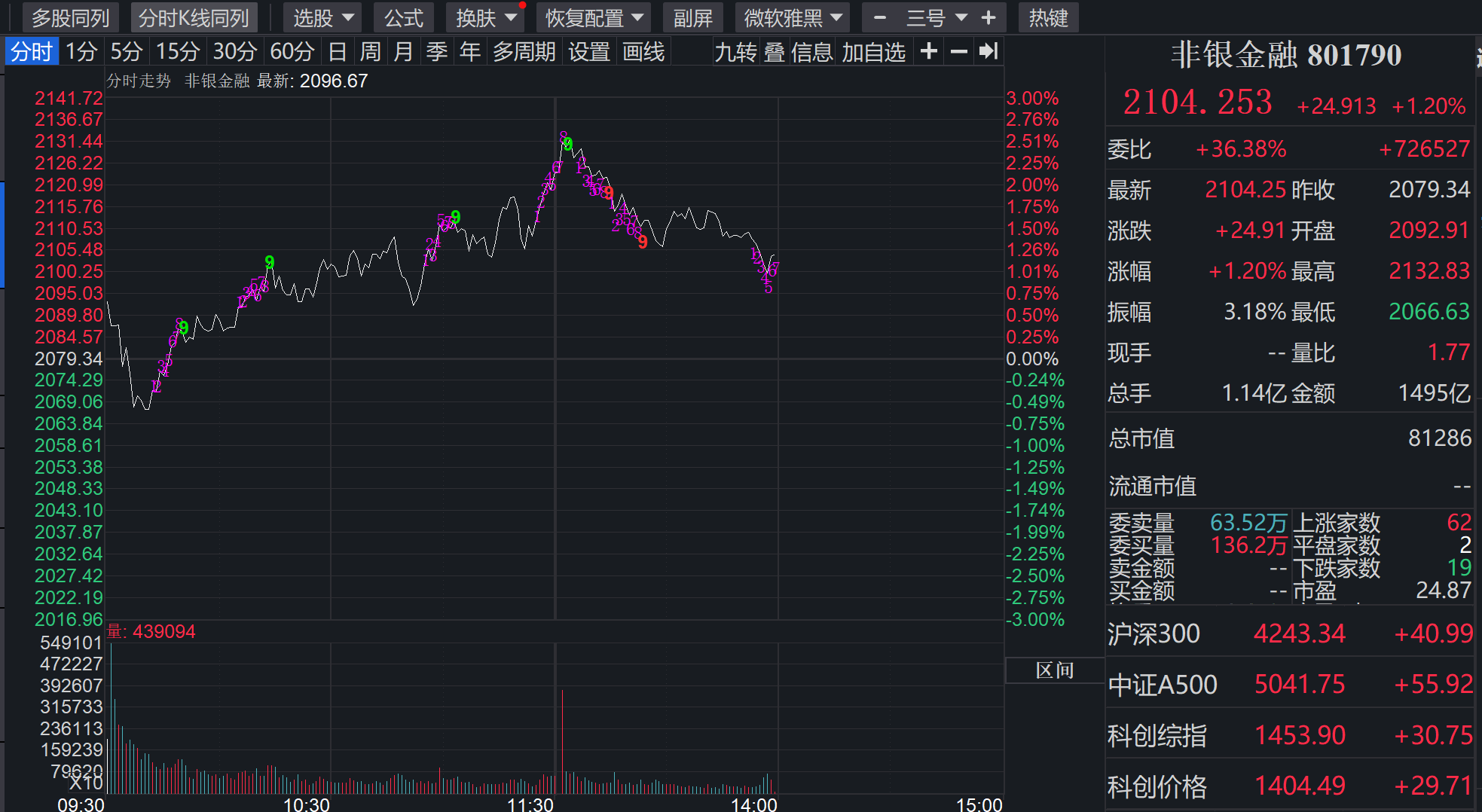
Task: Click the 委比 +36.38% value
Action: tap(1241, 148)
